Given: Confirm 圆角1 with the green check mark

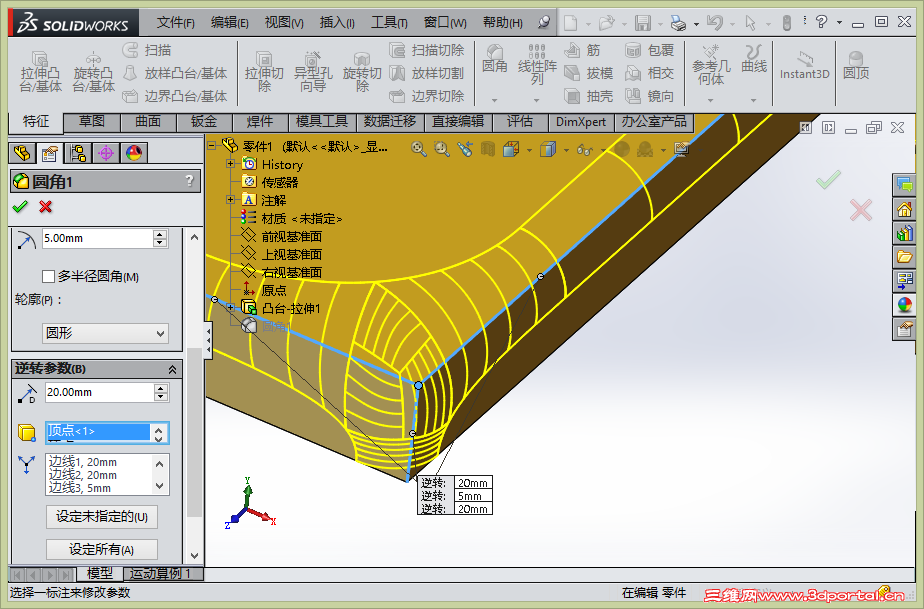Looking at the screenshot, I should pos(20,207).
